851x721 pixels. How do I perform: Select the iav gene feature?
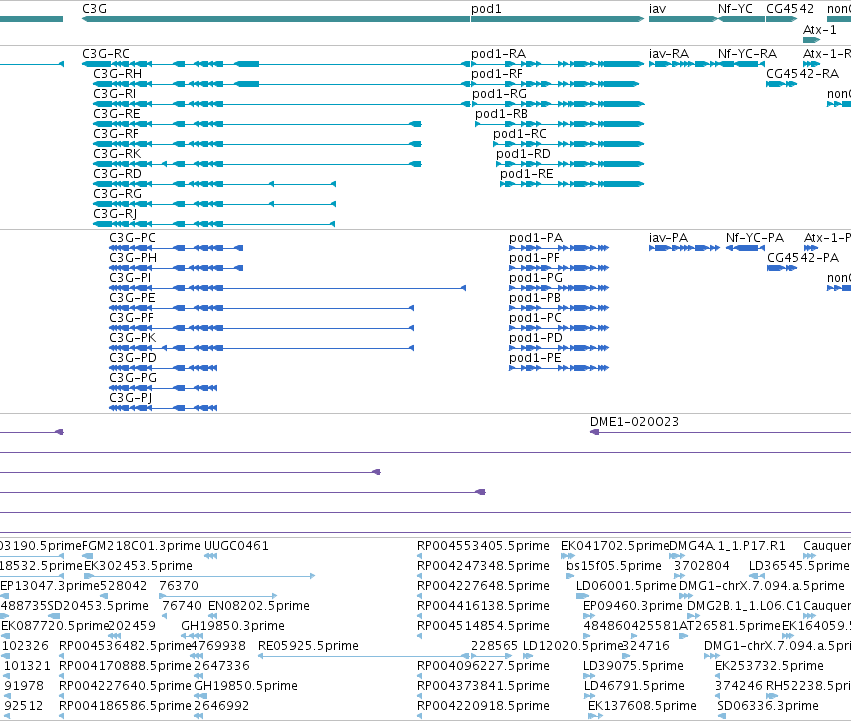683,19
